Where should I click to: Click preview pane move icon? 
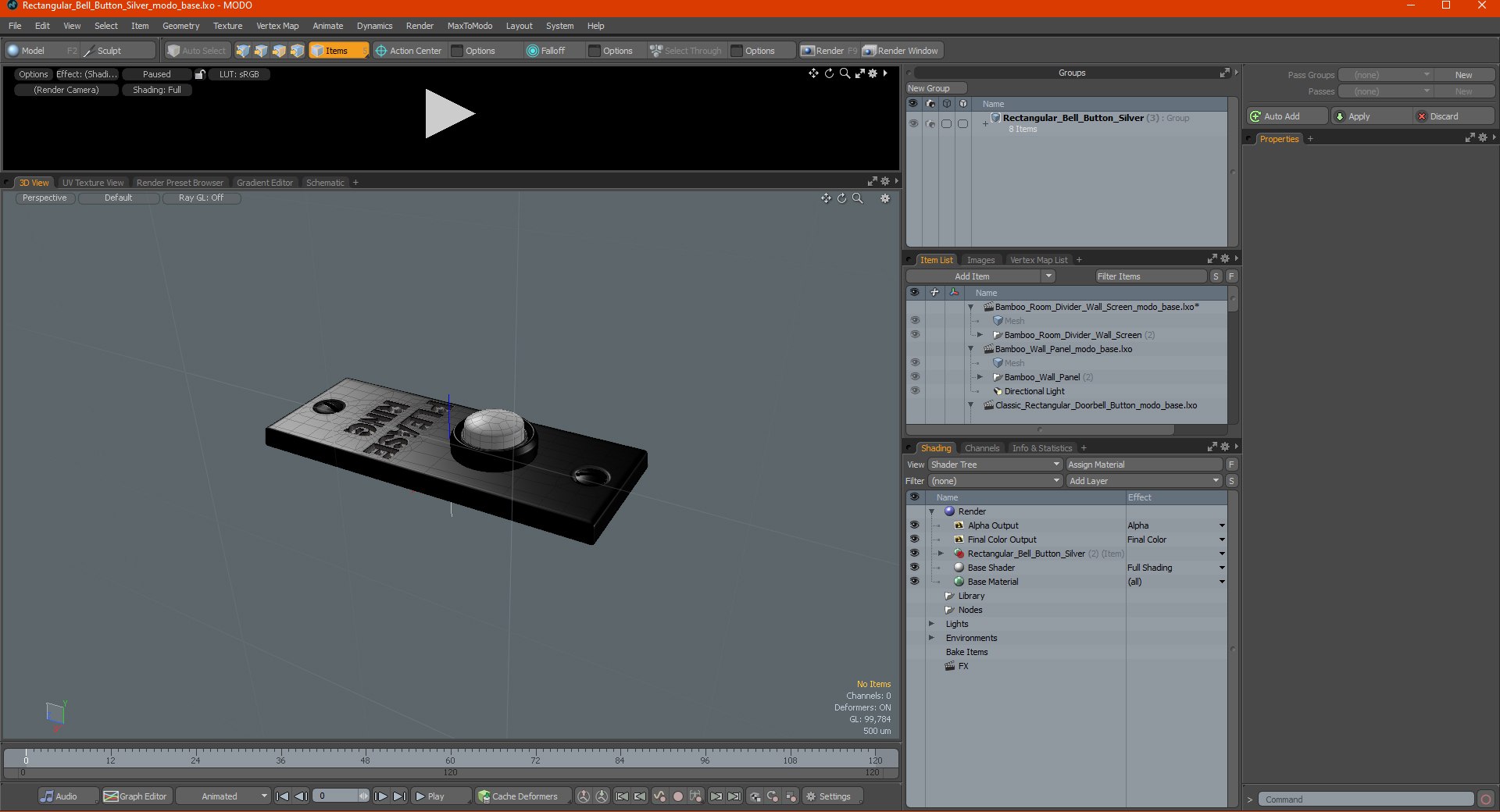[x=814, y=73]
